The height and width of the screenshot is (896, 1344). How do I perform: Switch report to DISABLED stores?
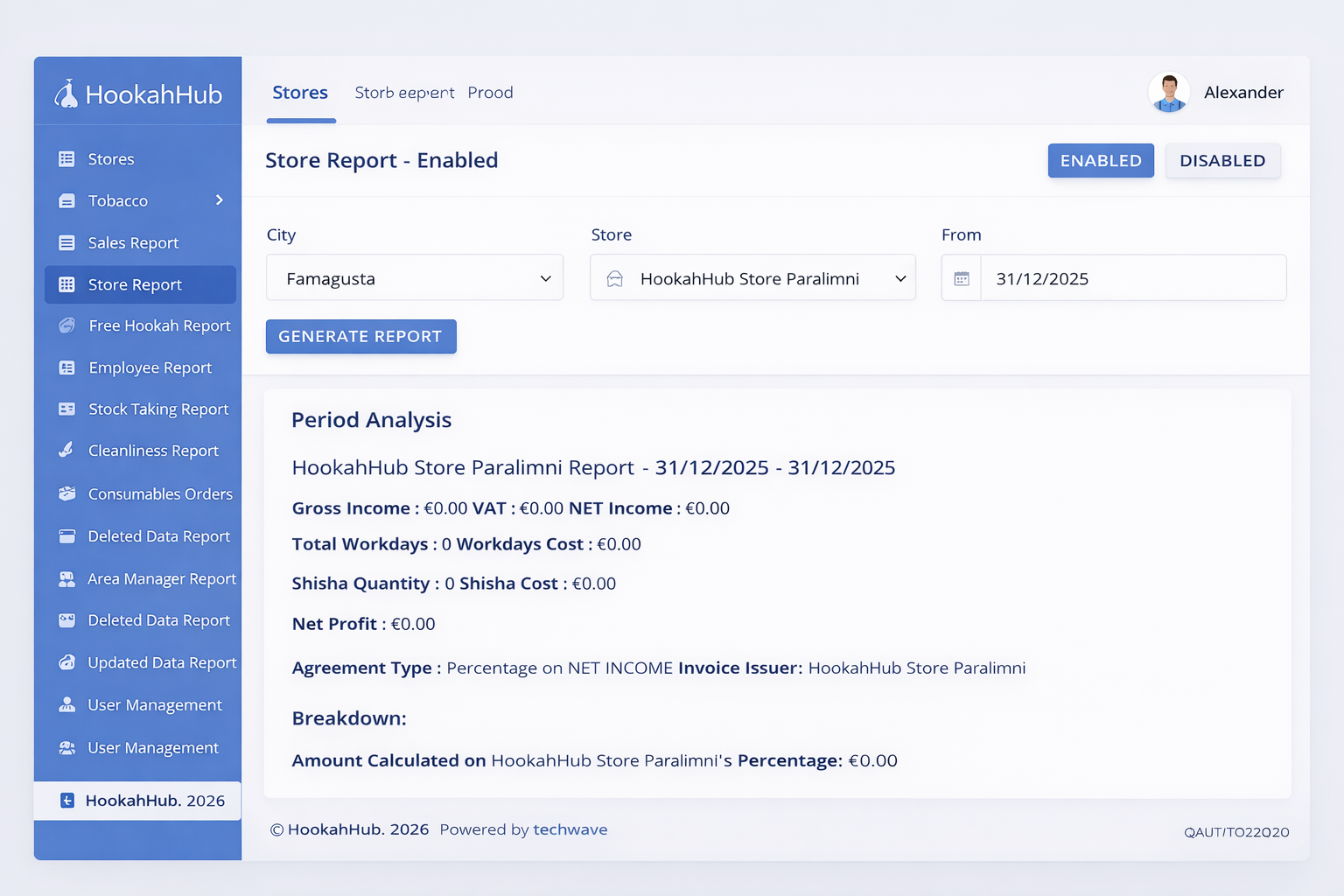click(1221, 161)
